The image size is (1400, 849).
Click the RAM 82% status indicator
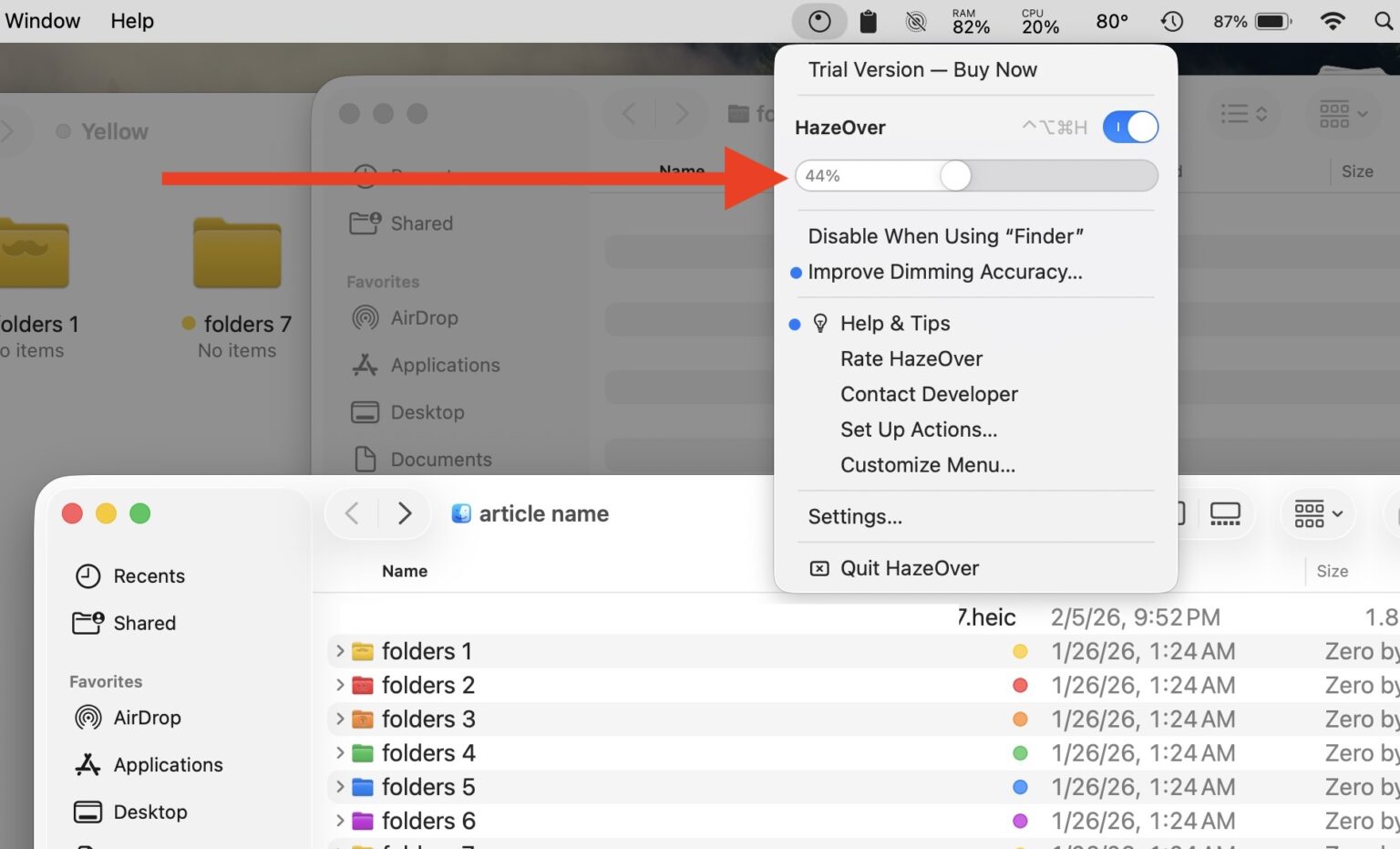[x=971, y=22]
